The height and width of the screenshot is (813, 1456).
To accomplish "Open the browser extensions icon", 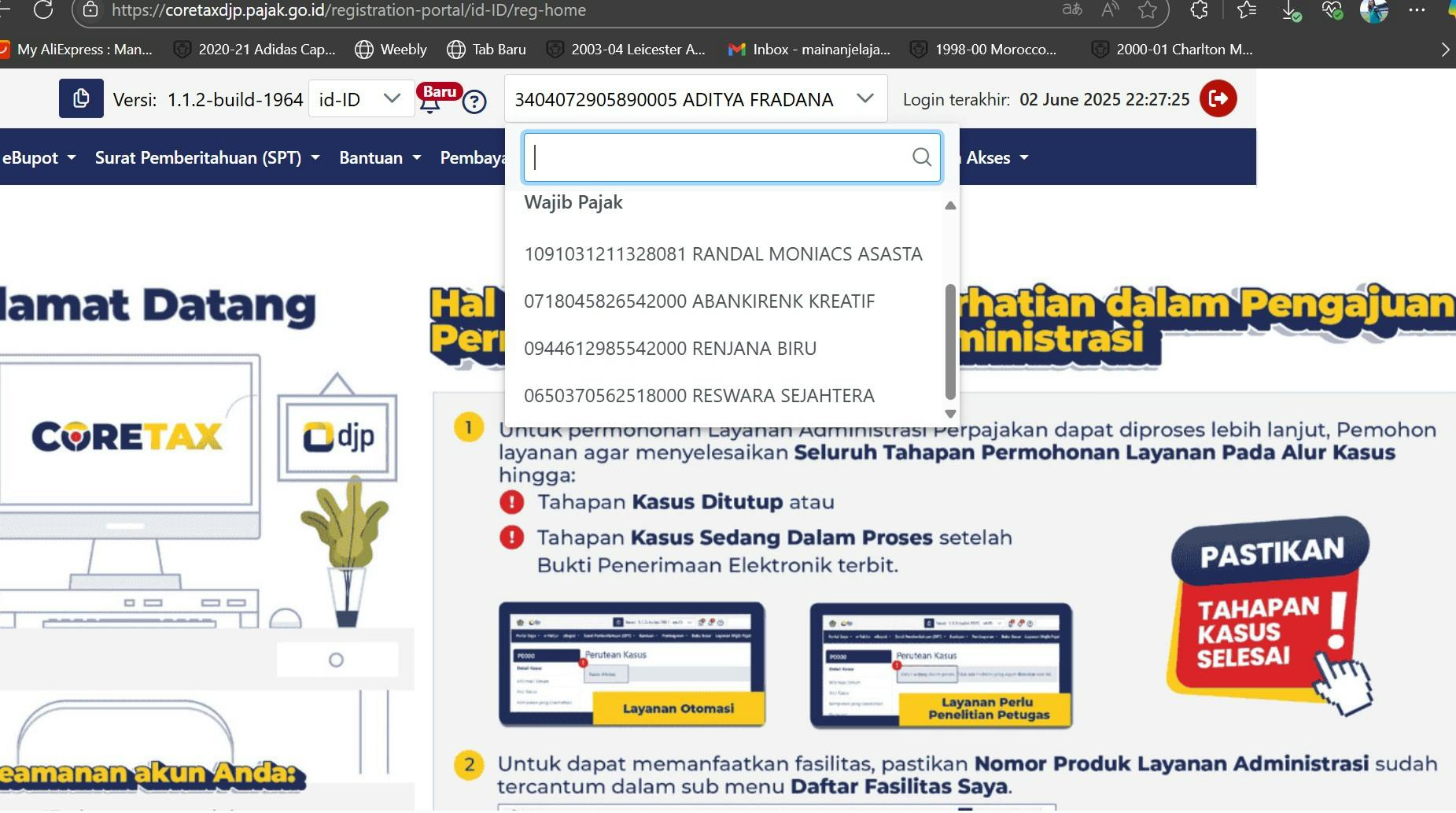I will [x=1200, y=9].
